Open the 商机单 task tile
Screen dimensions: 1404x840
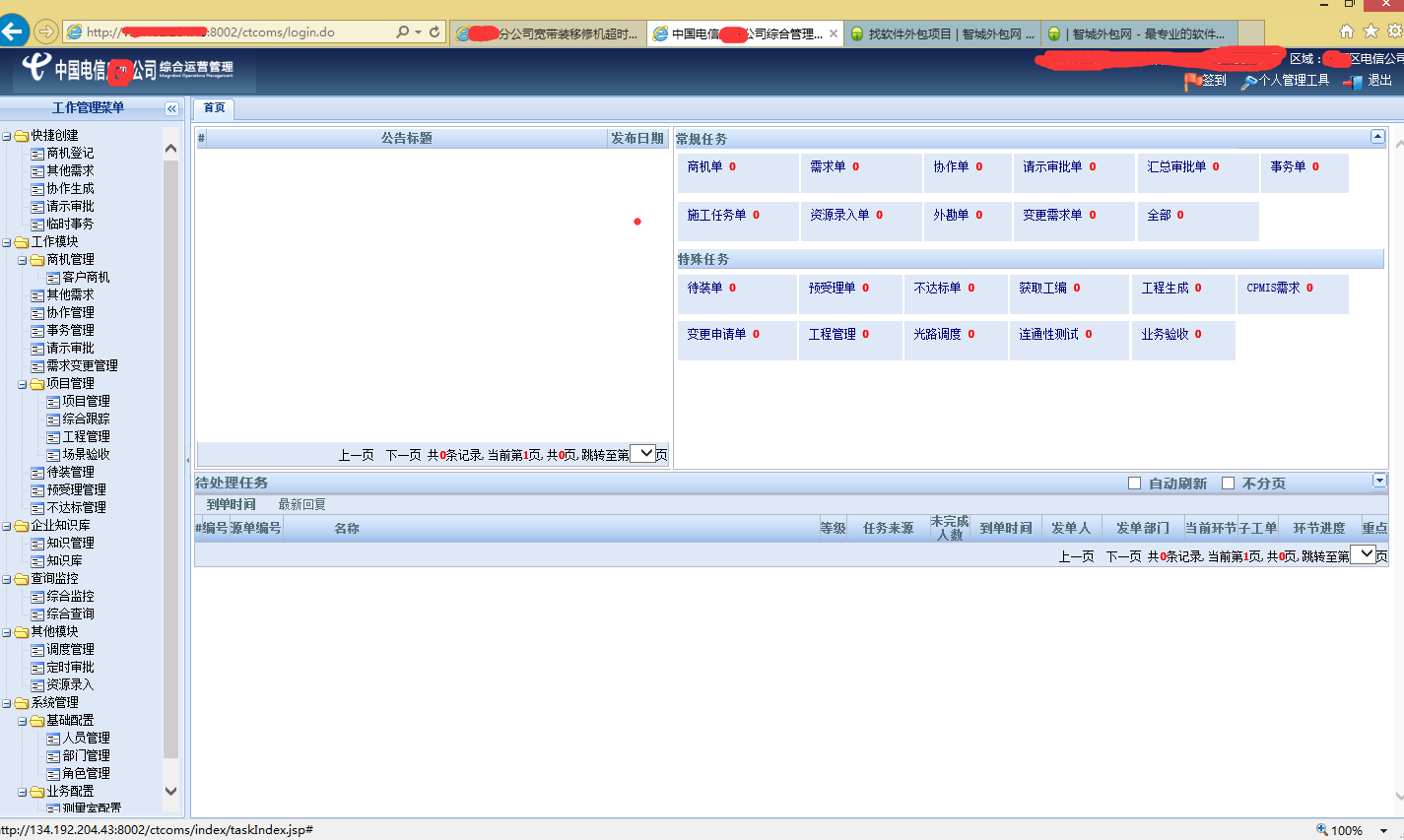pyautogui.click(x=738, y=173)
